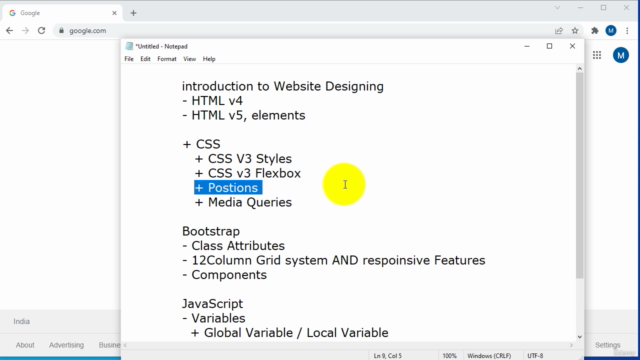
Task: Click Notepad horizontal scroll right arrow
Action: (571, 345)
